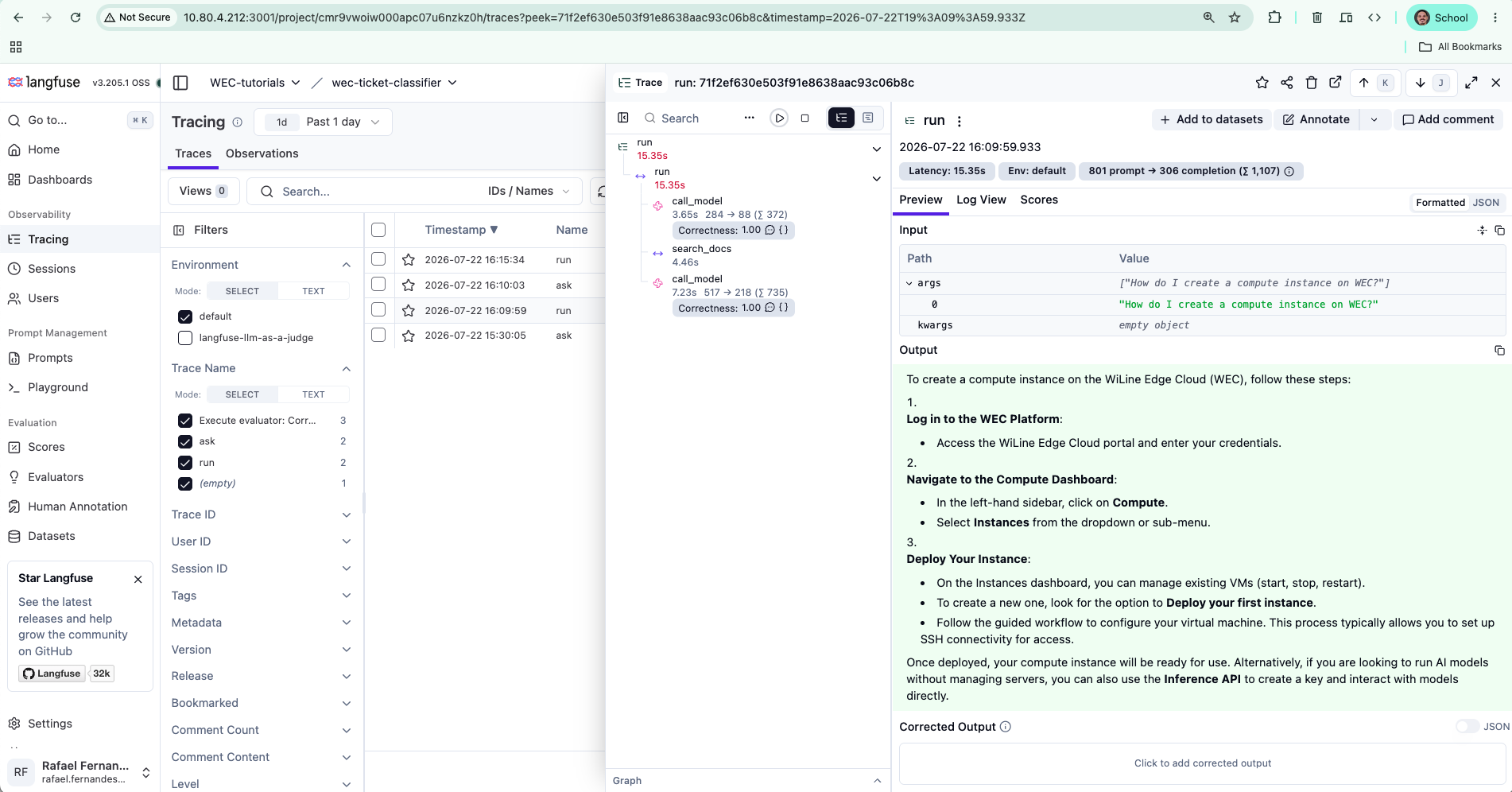Image resolution: width=1512 pixels, height=792 pixels.
Task: Show token usage info icon
Action: point(1289,171)
